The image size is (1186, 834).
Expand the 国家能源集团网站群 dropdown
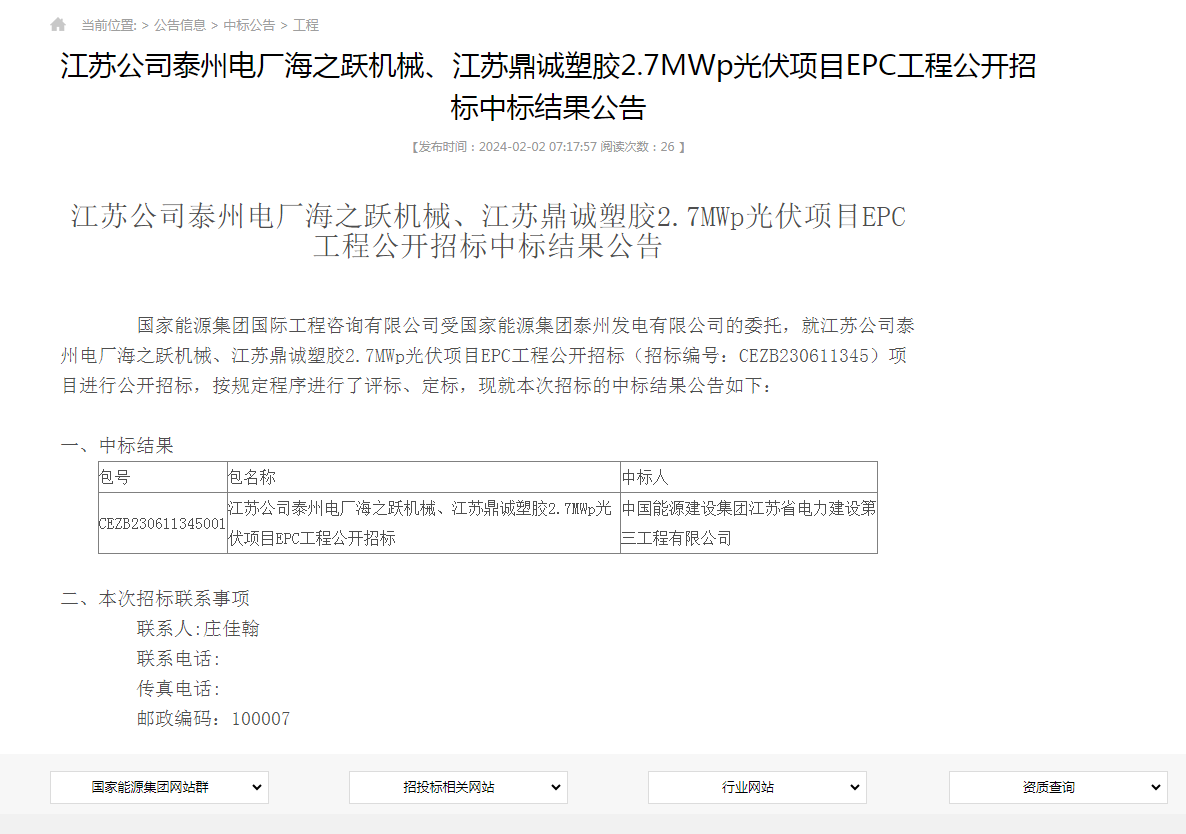tap(159, 788)
